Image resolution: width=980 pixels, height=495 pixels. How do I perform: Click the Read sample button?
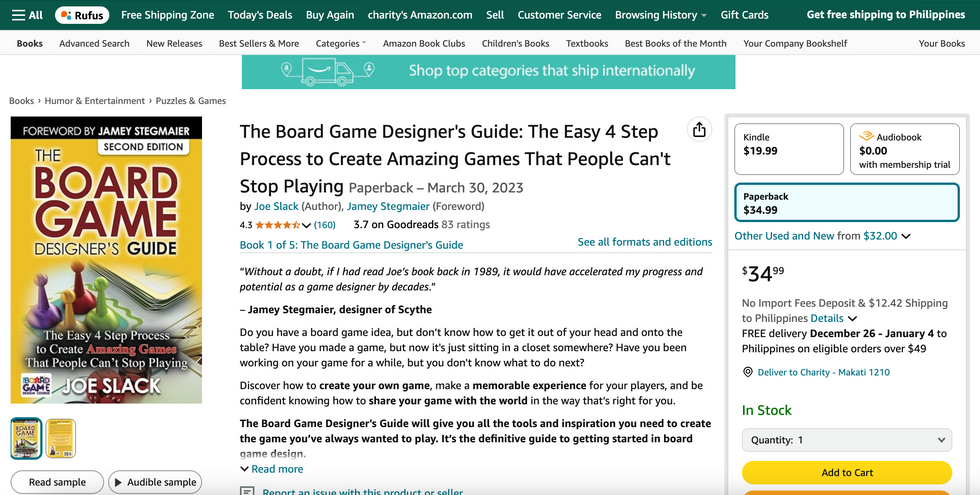click(57, 482)
